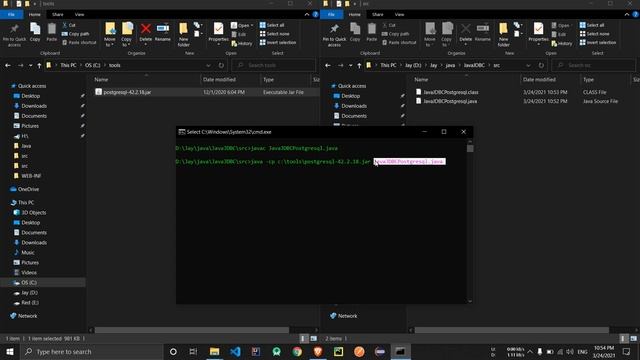This screenshot has height=360, width=640.
Task: Click History in tools window ribbon
Action: (242, 43)
